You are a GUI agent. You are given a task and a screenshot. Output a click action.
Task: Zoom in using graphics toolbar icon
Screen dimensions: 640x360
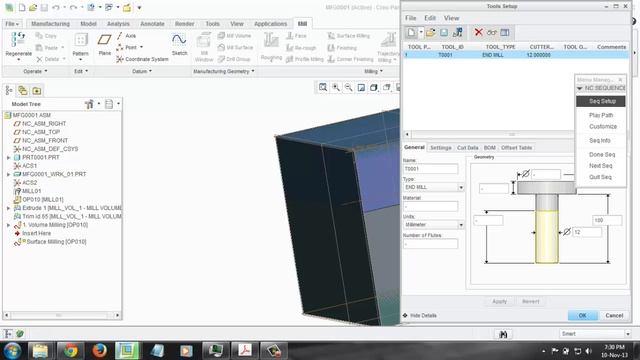click(x=336, y=87)
